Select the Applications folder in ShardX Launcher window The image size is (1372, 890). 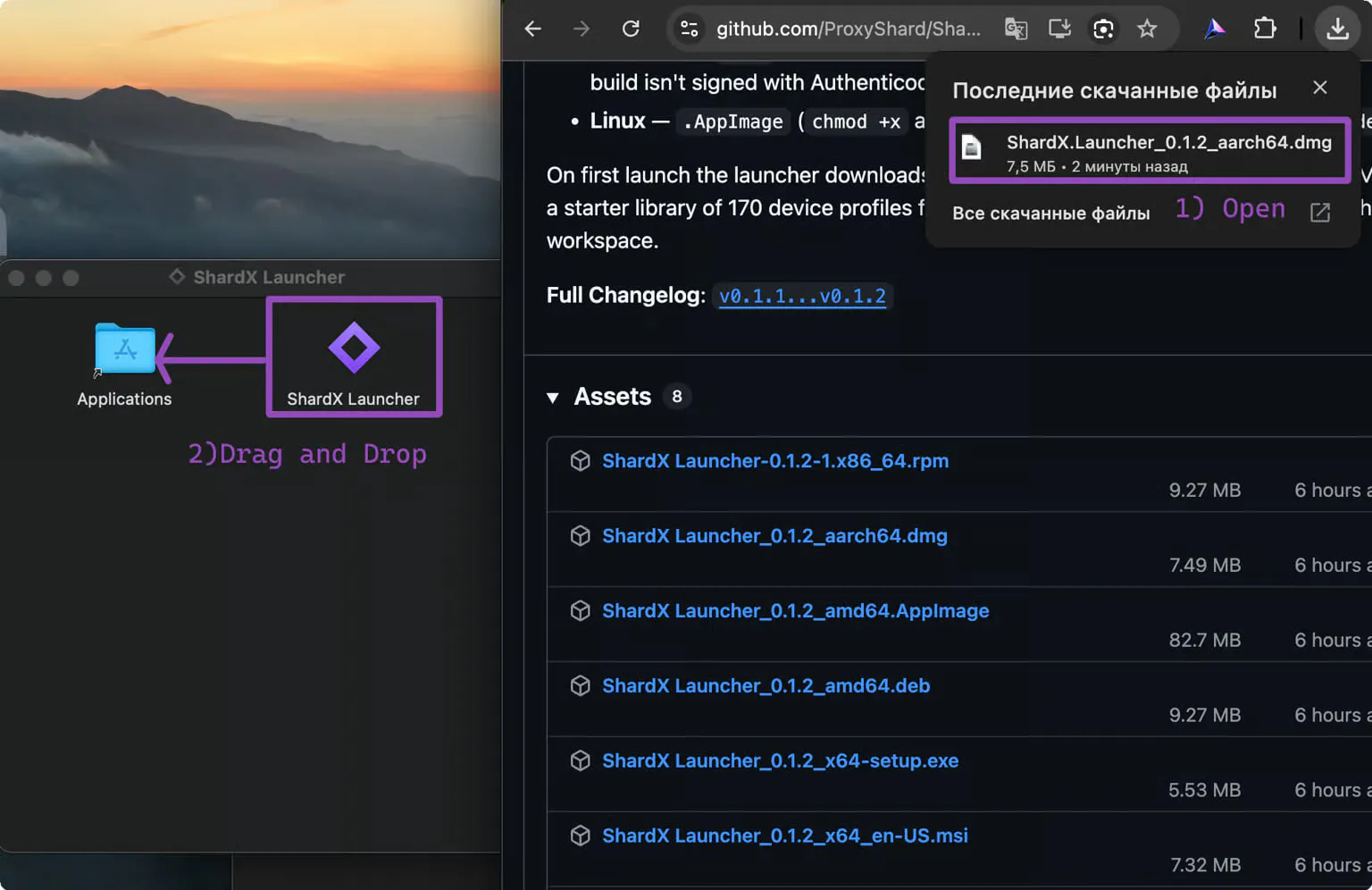pyautogui.click(x=124, y=365)
